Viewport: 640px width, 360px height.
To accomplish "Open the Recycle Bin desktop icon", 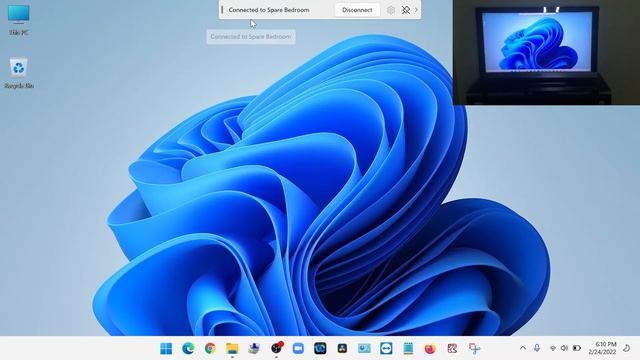I will pos(18,73).
